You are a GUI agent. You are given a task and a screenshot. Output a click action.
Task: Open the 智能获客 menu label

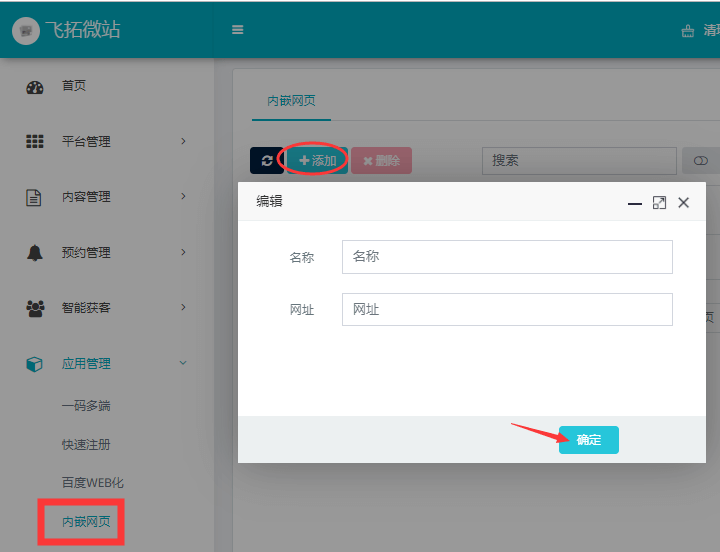pyautogui.click(x=86, y=308)
